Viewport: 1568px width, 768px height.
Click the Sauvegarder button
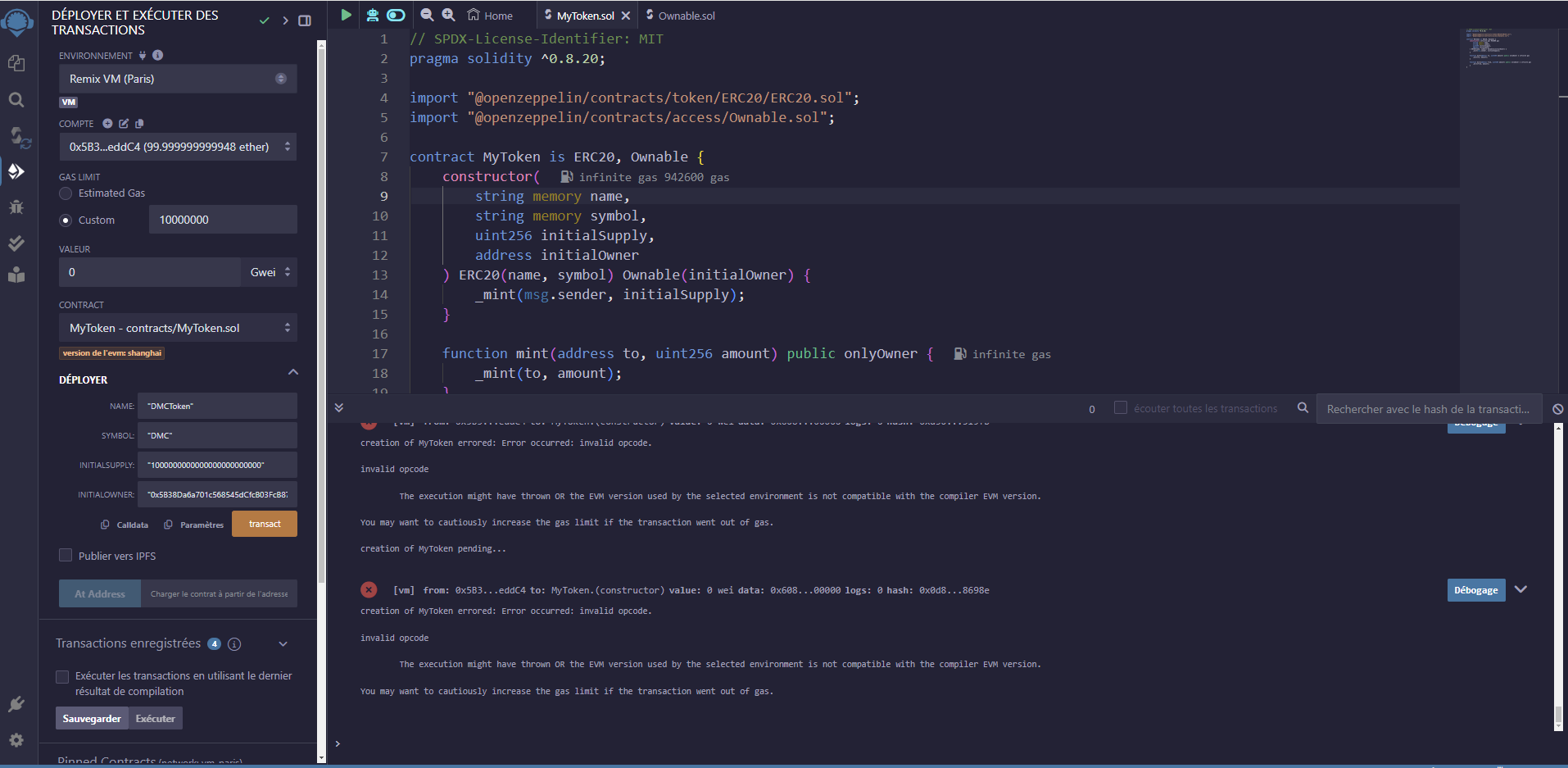pyautogui.click(x=92, y=718)
